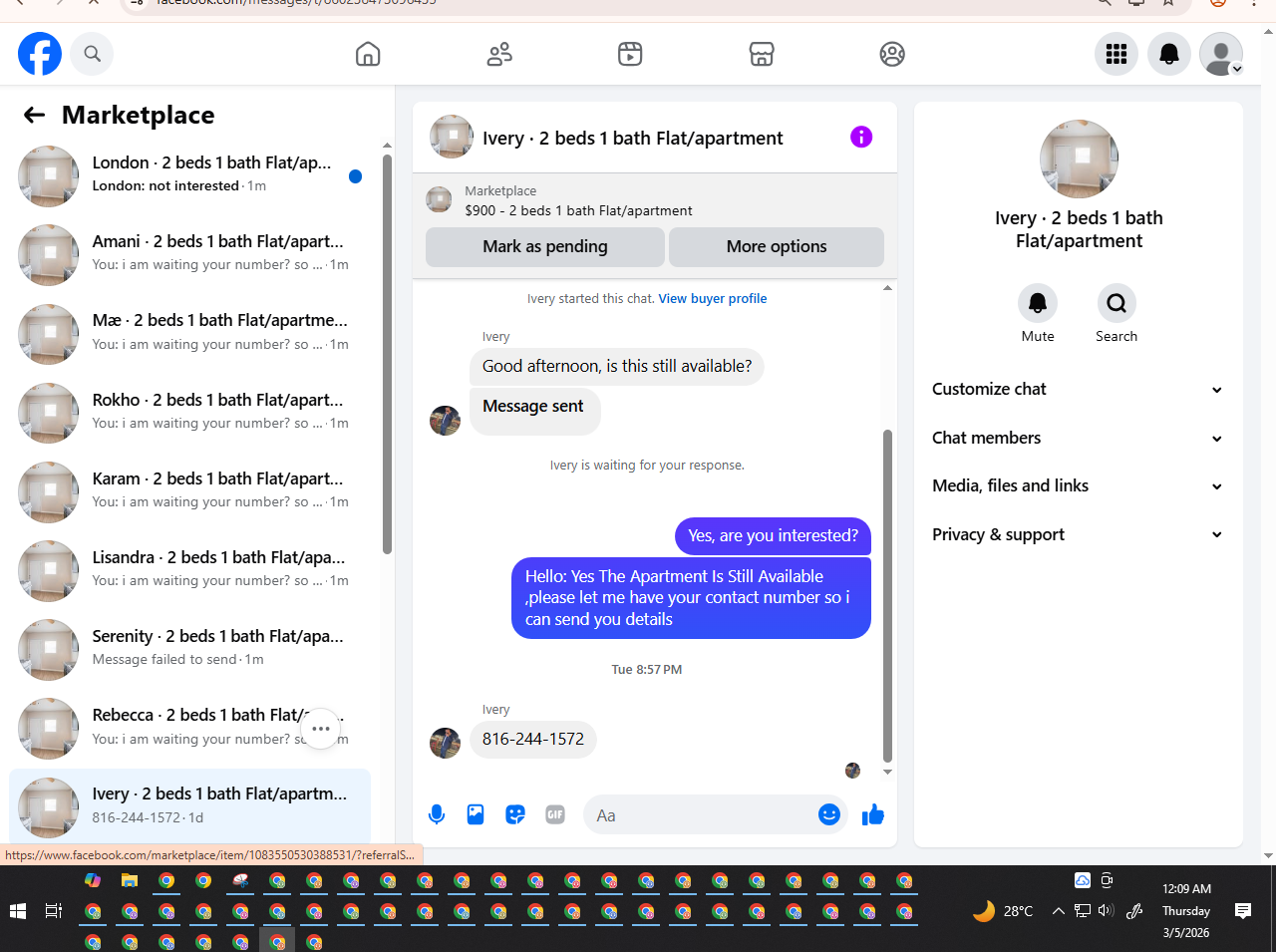
Task: Click the "$900 - 2 beds 1 bath Flat/apartment" listing text
Action: (x=578, y=210)
